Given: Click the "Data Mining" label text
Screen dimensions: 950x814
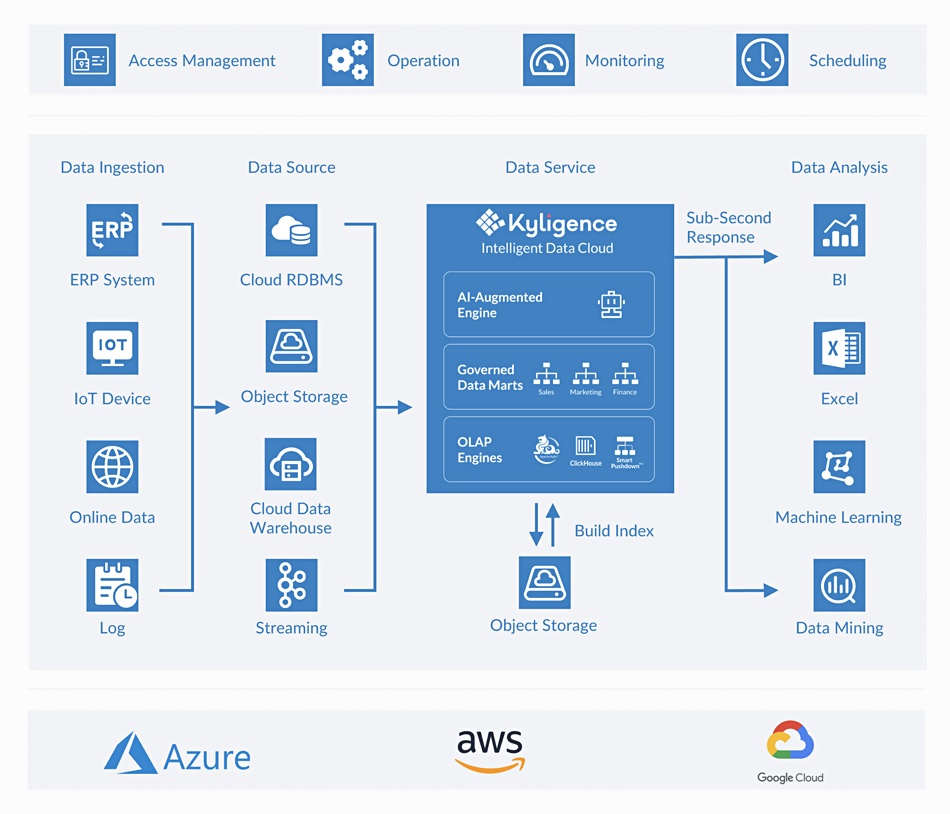Looking at the screenshot, I should (x=839, y=628).
